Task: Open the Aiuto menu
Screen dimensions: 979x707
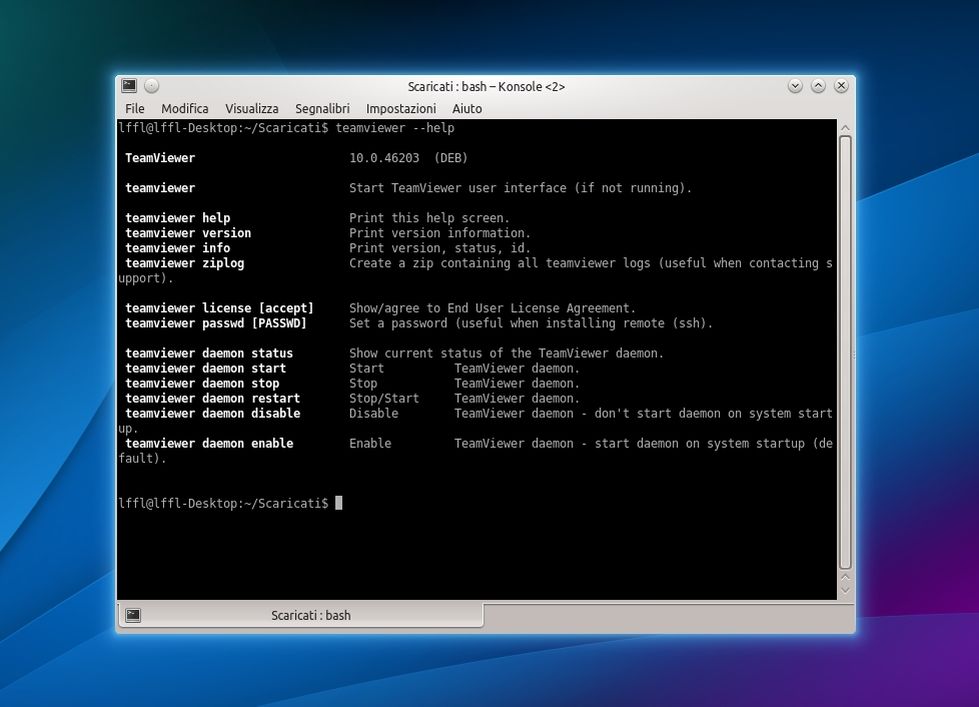Action: pos(467,109)
